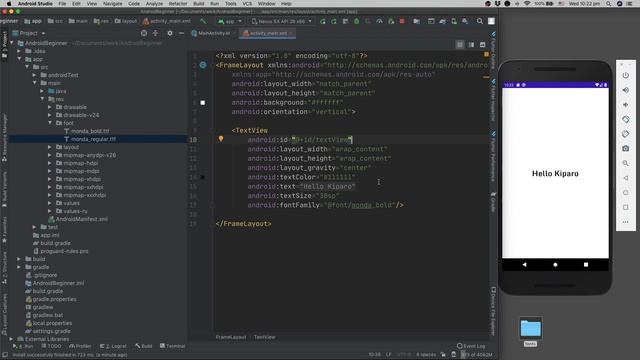Click emulator sidebar back triangle
640x360 pixels.
pos(625,178)
